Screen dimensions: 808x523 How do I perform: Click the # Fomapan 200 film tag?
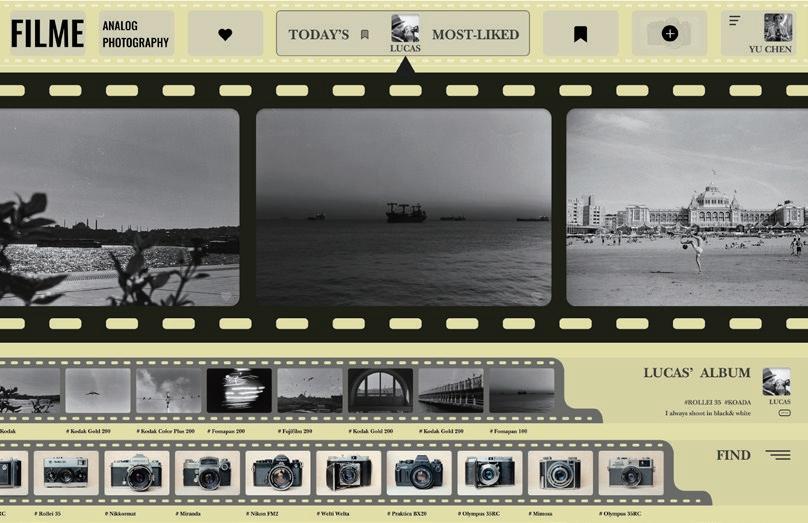tap(226, 431)
